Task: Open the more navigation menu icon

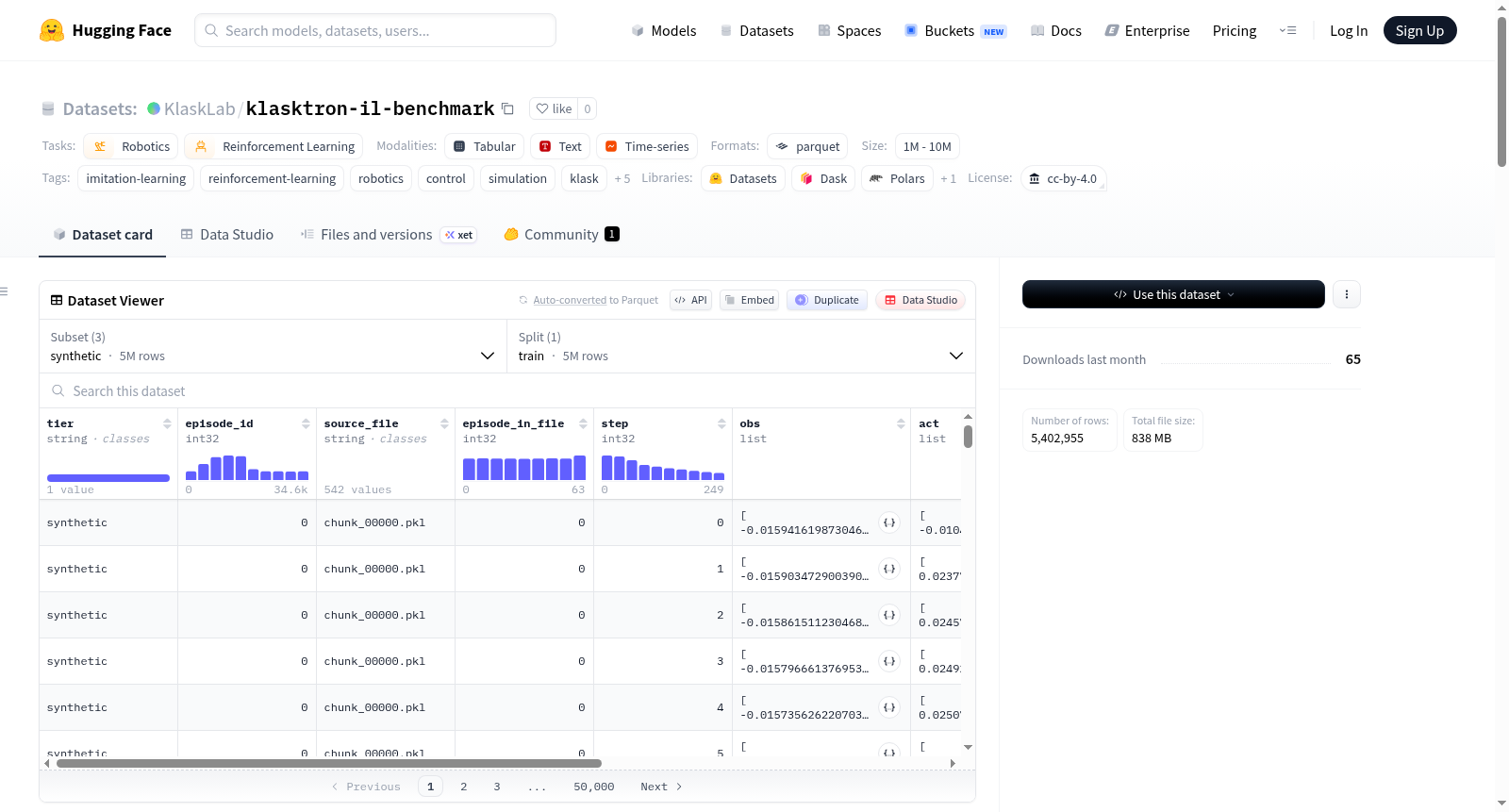Action: tap(1287, 30)
